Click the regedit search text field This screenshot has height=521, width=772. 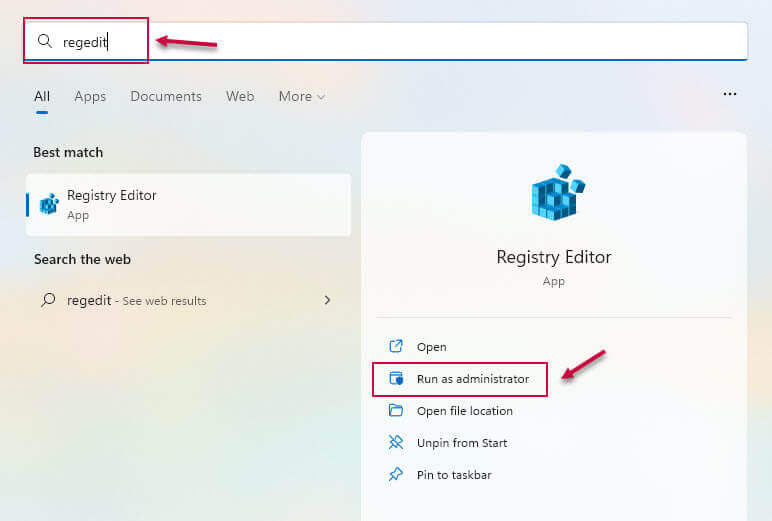(x=386, y=41)
